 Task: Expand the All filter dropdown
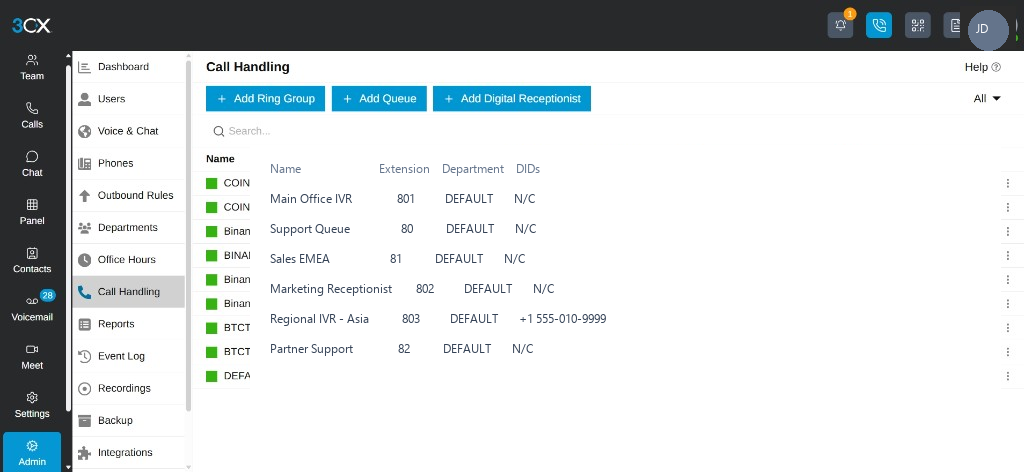click(987, 99)
